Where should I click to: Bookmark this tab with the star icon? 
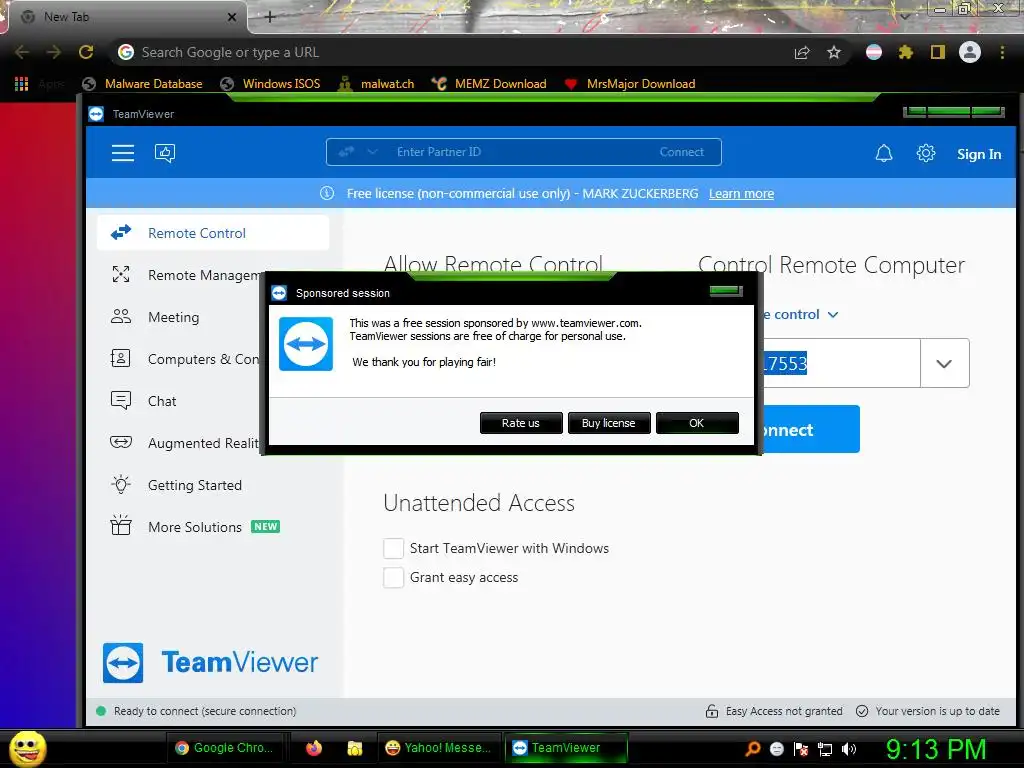click(834, 52)
